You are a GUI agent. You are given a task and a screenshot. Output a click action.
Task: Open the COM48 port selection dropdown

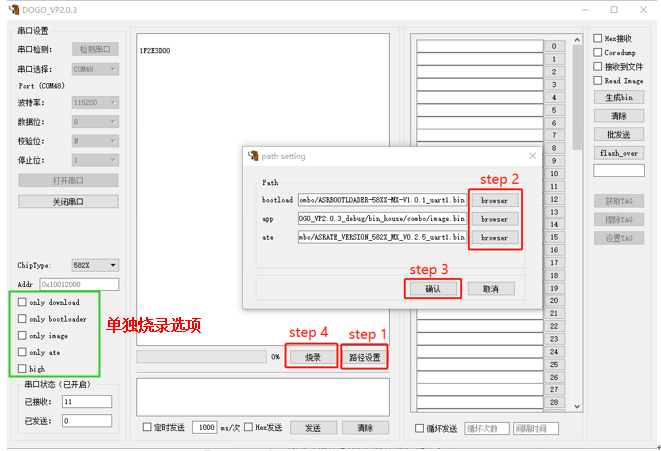click(x=95, y=69)
